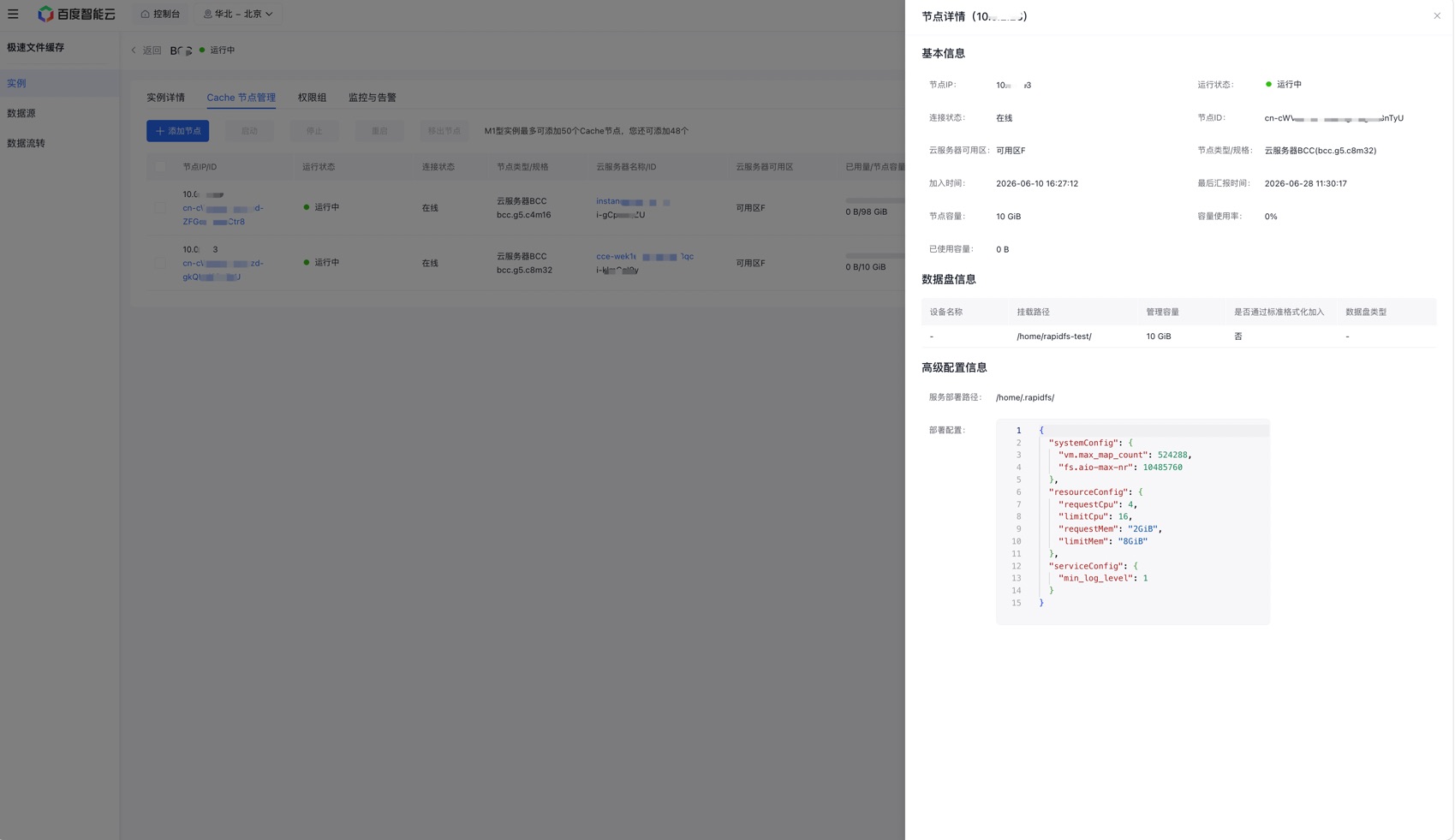Click the 重启 button

pyautogui.click(x=379, y=131)
